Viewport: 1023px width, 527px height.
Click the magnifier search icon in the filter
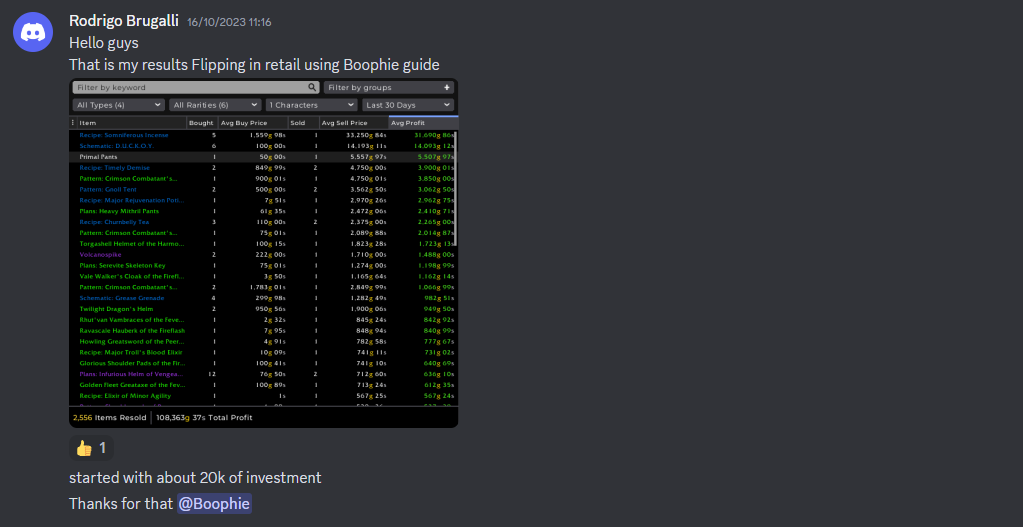[x=312, y=87]
